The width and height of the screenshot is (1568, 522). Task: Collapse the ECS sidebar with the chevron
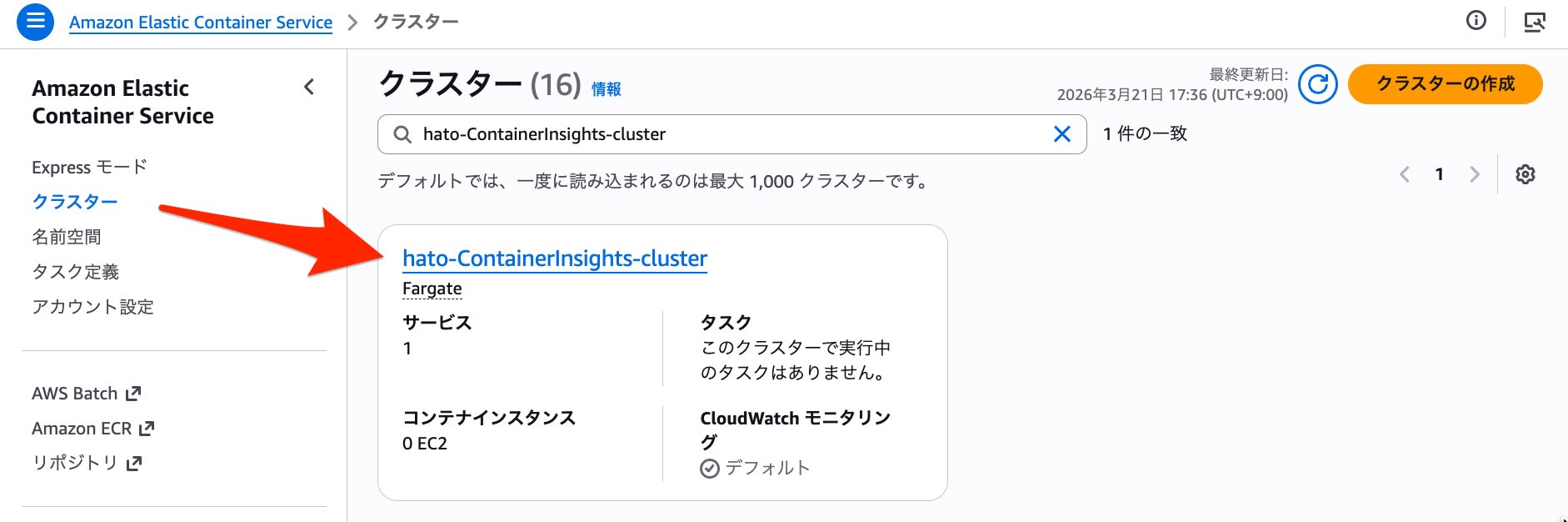click(310, 87)
